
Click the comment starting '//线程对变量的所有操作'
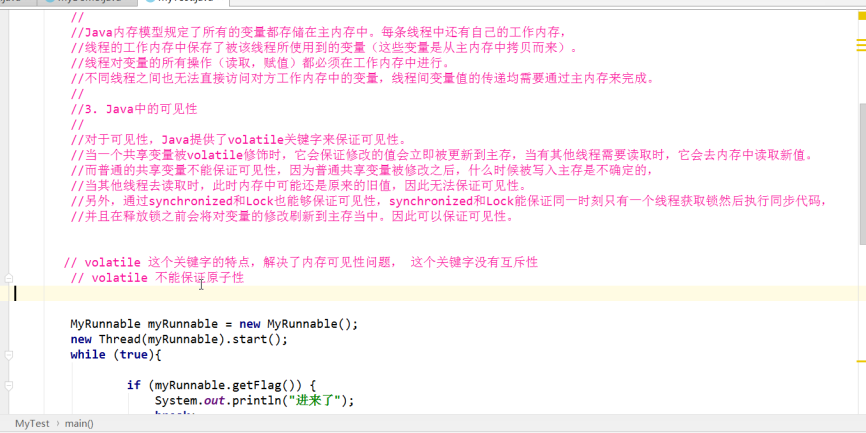pos(261,63)
